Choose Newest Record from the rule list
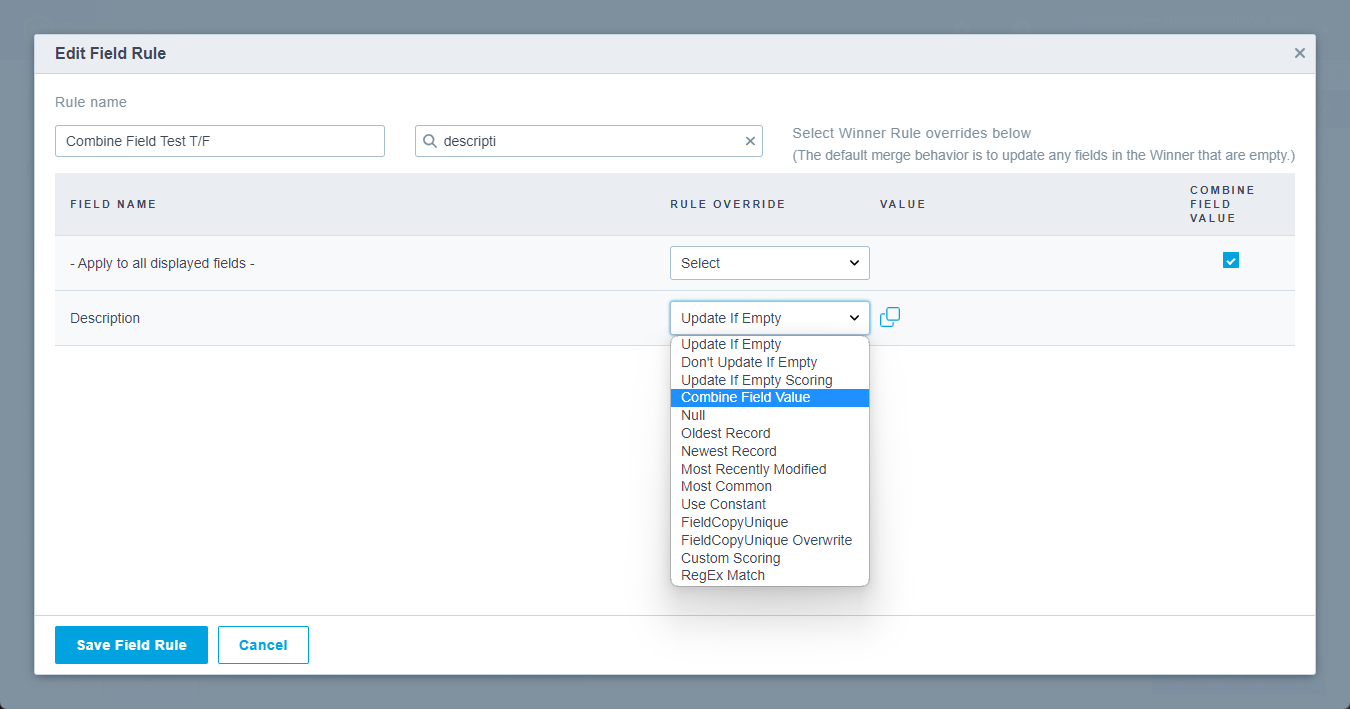 pyautogui.click(x=728, y=451)
